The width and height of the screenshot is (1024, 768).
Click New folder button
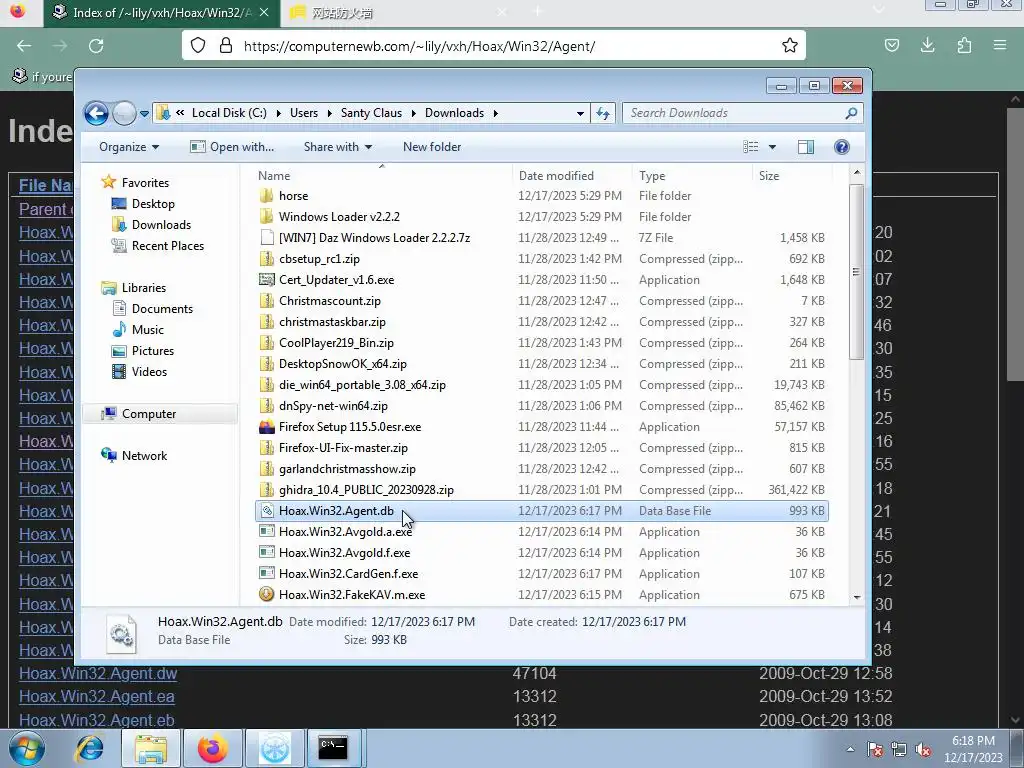click(x=432, y=147)
